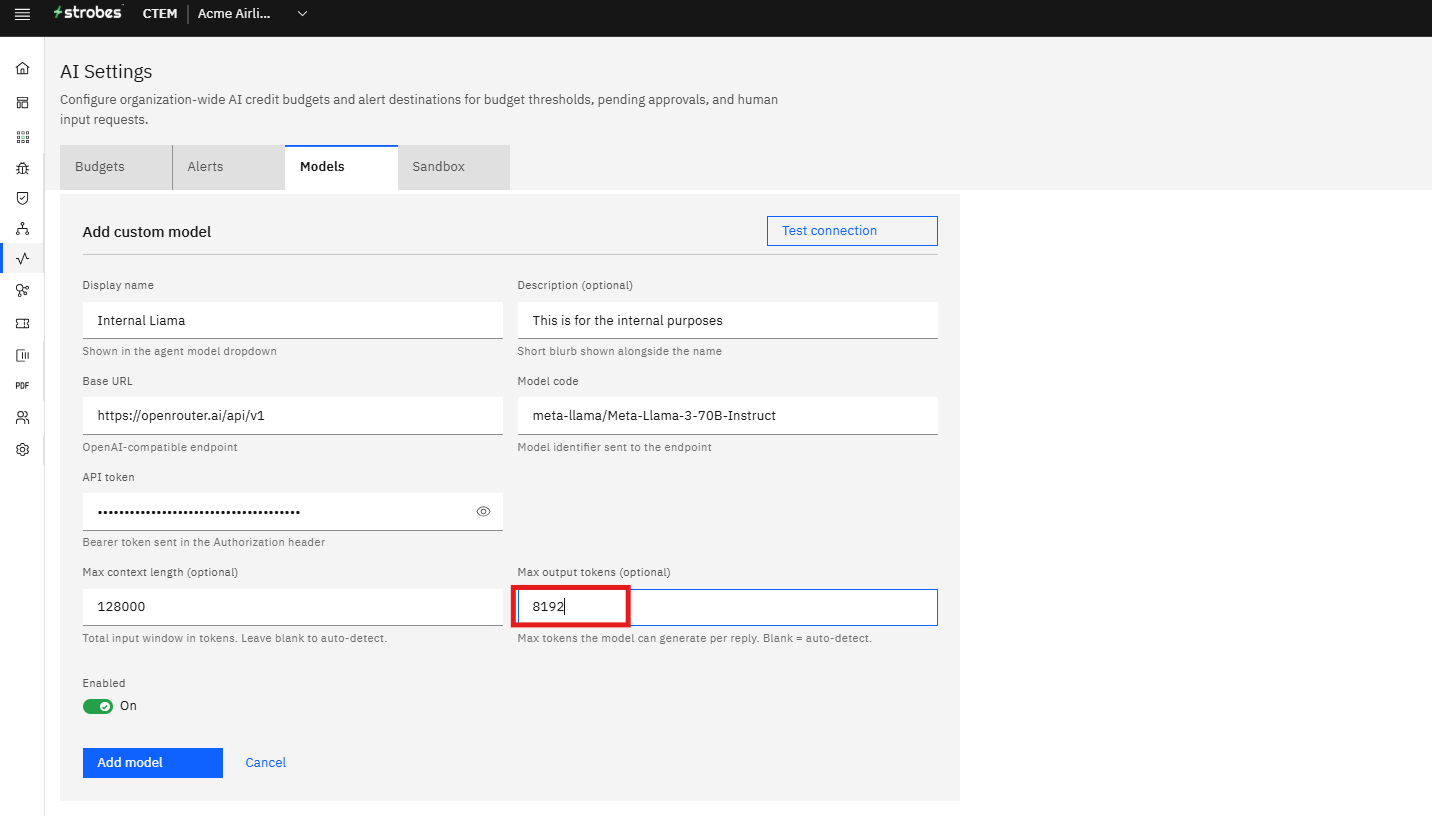Screen dimensions: 1432x816
Task: Open the hamburger navigation menu
Action: coord(22,14)
